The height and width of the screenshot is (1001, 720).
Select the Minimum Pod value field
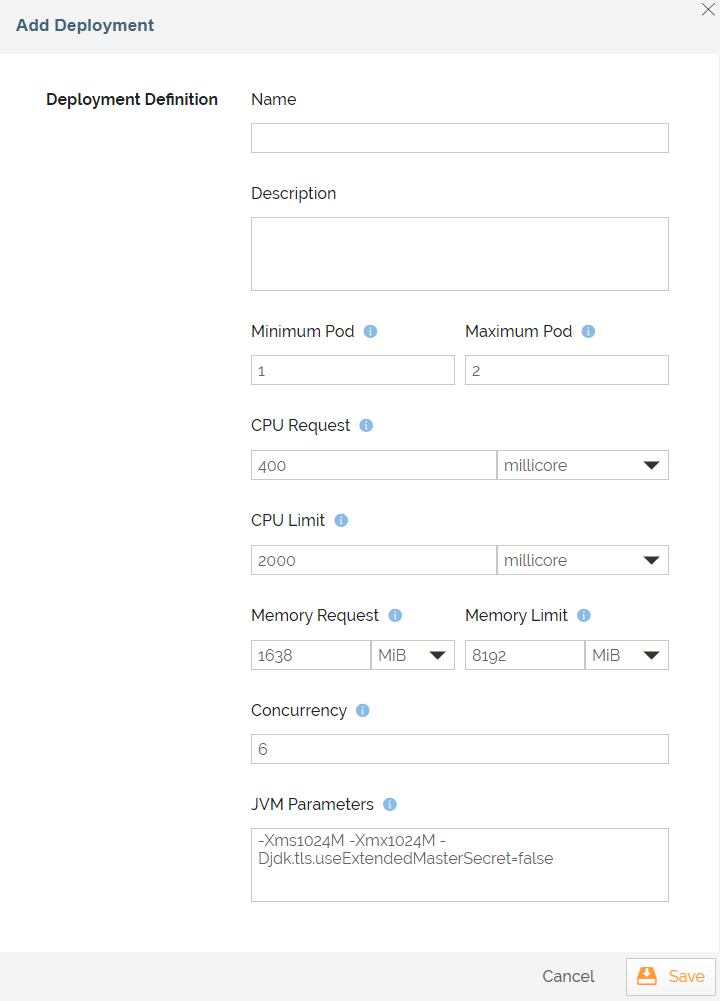pos(352,369)
